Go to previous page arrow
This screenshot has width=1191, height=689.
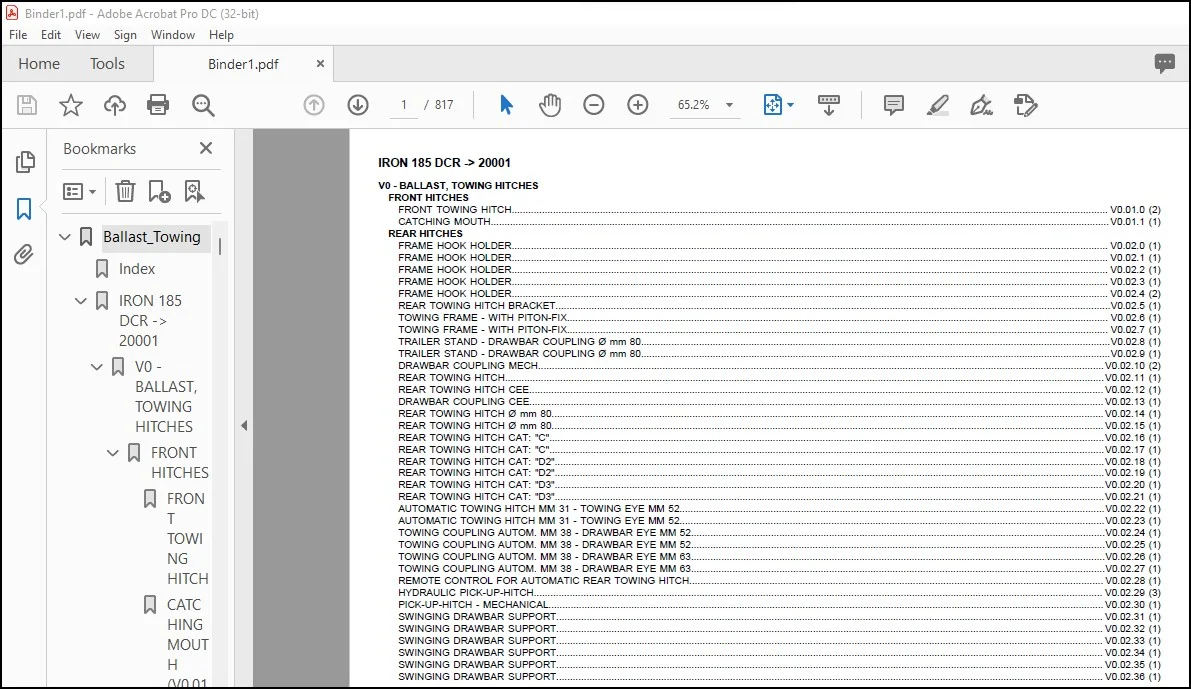pyautogui.click(x=314, y=105)
